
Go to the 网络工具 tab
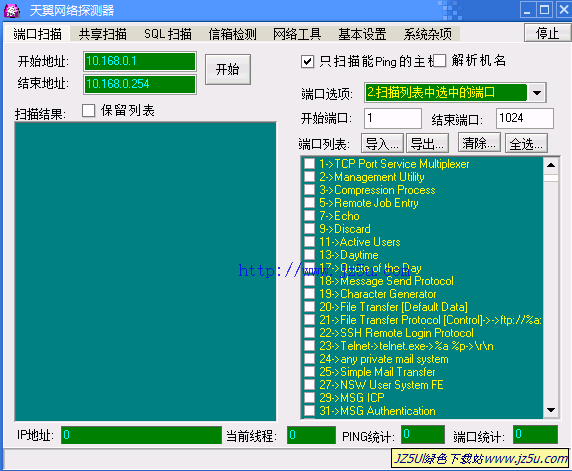tap(297, 34)
